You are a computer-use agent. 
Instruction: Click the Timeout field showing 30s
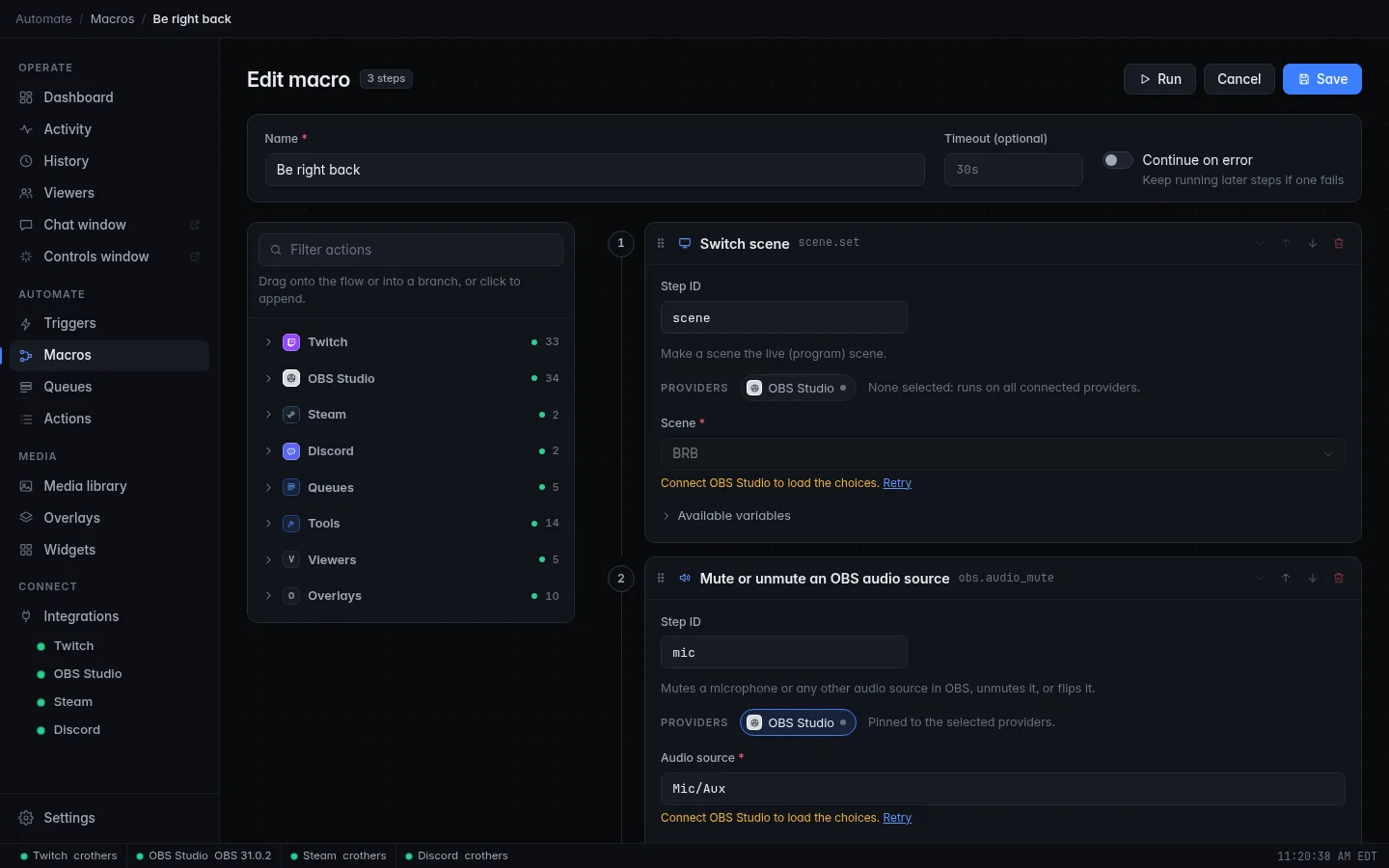[x=1013, y=170]
